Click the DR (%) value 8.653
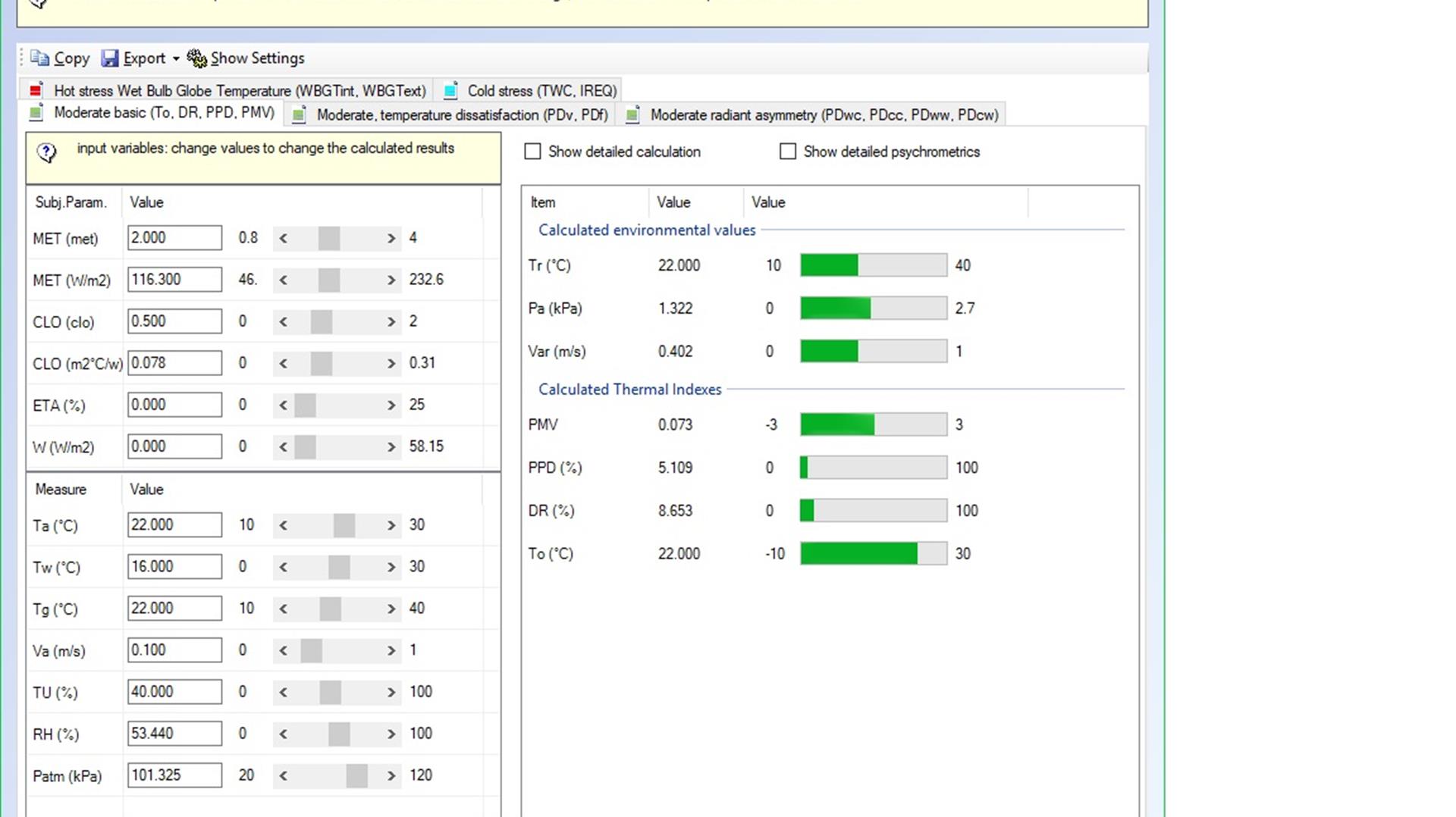 pyautogui.click(x=675, y=511)
